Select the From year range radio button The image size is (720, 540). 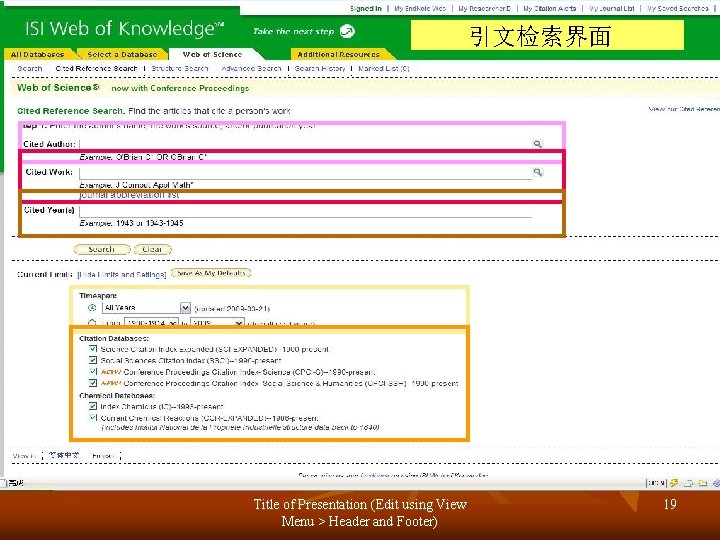[92, 323]
